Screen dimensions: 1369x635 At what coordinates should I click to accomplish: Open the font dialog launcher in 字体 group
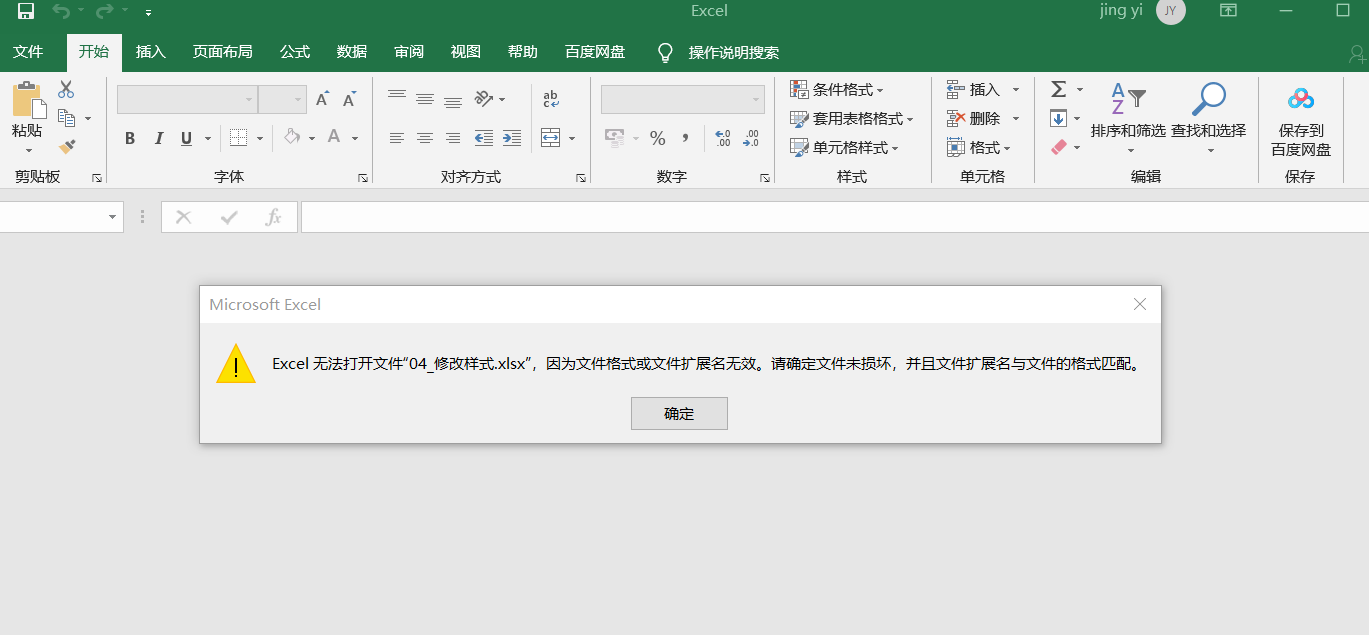363,177
